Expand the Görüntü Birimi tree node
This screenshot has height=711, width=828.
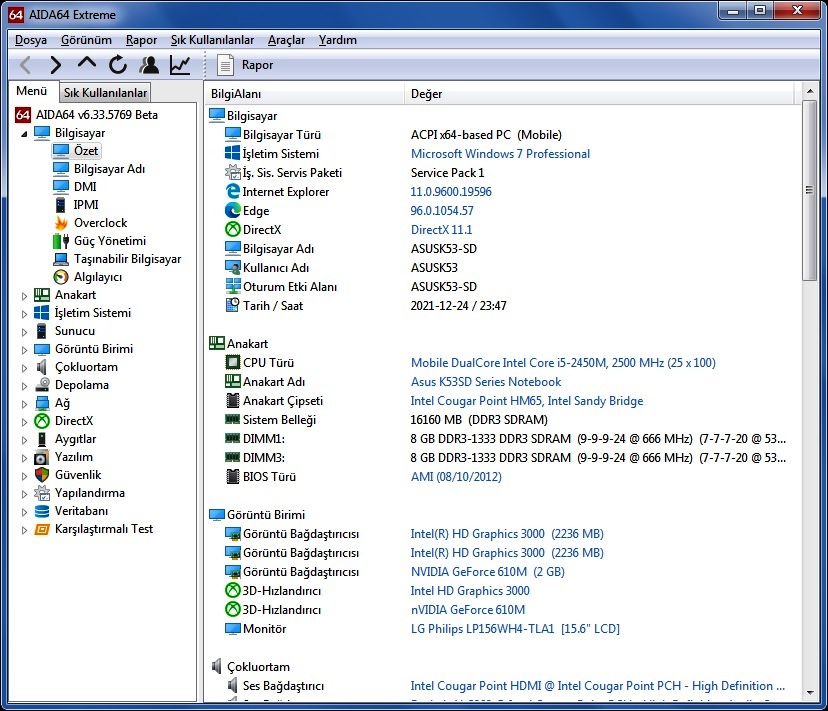click(24, 350)
